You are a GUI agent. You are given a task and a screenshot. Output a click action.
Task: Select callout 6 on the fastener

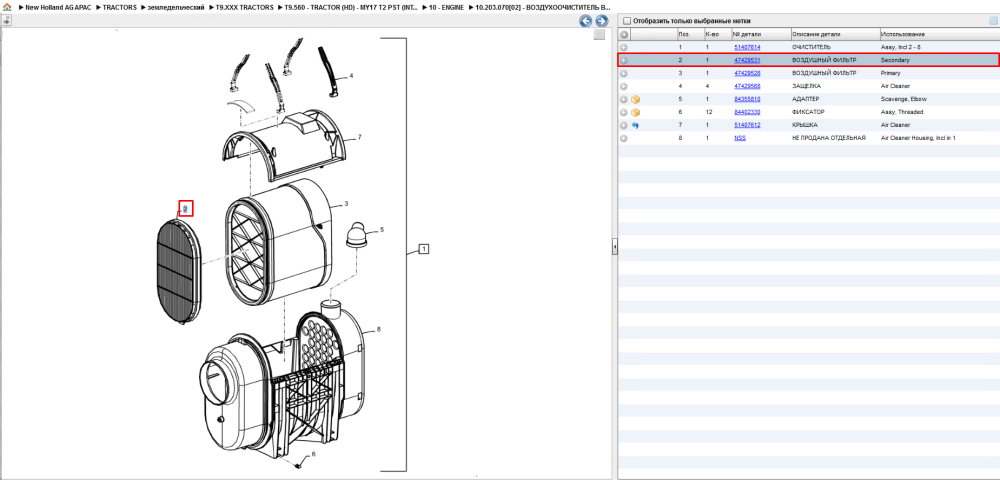(313, 455)
